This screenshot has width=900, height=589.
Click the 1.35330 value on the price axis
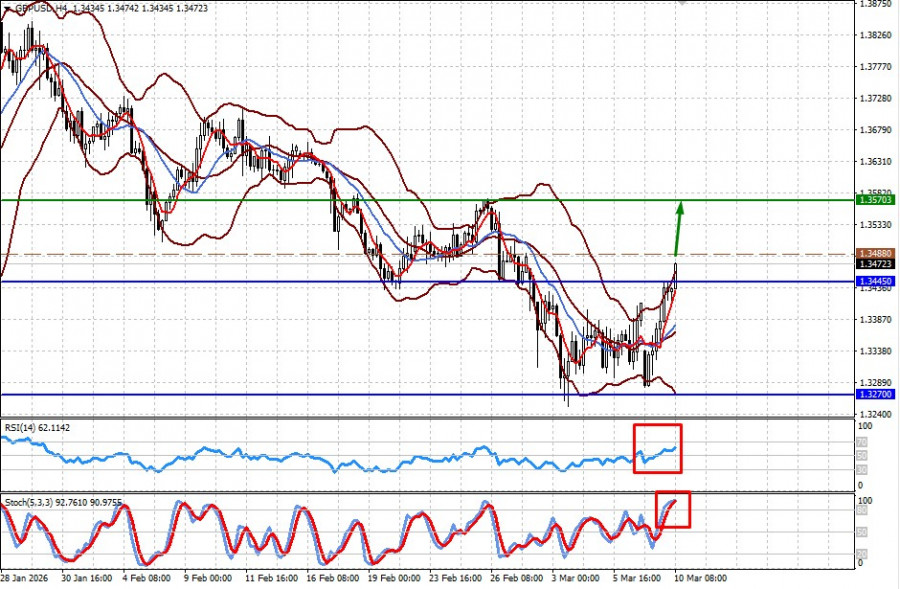coord(876,224)
